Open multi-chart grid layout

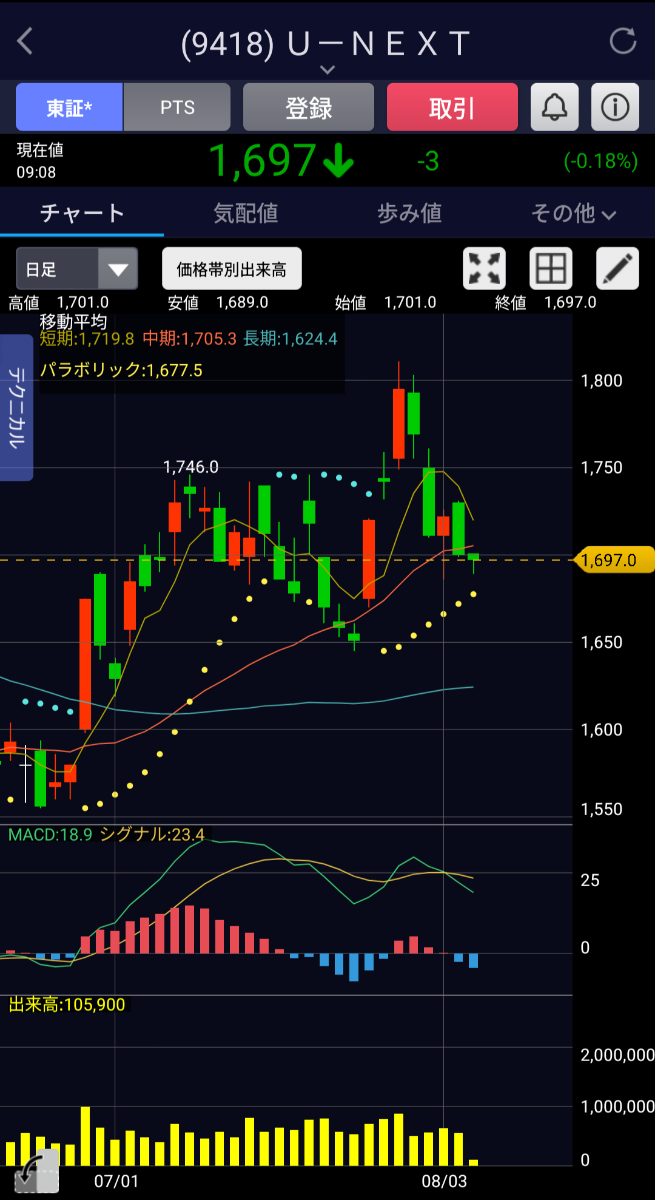[x=551, y=268]
